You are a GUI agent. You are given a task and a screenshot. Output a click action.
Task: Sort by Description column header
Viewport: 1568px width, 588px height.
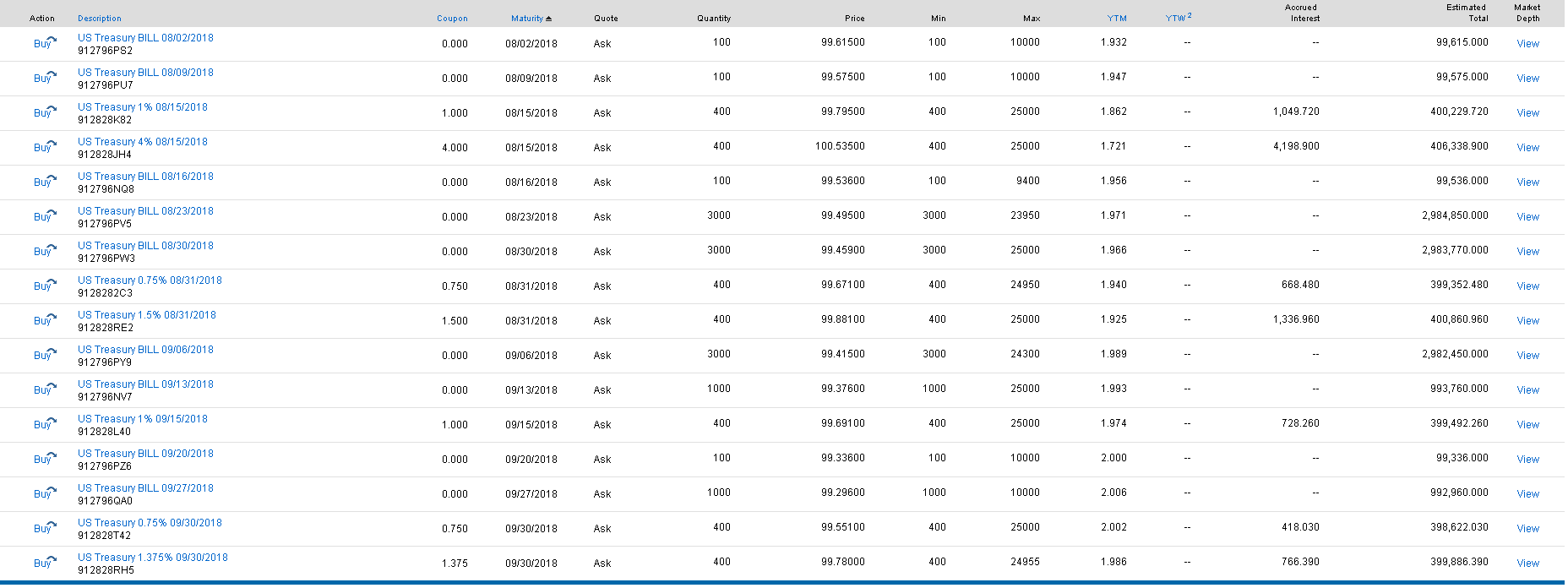(x=100, y=19)
